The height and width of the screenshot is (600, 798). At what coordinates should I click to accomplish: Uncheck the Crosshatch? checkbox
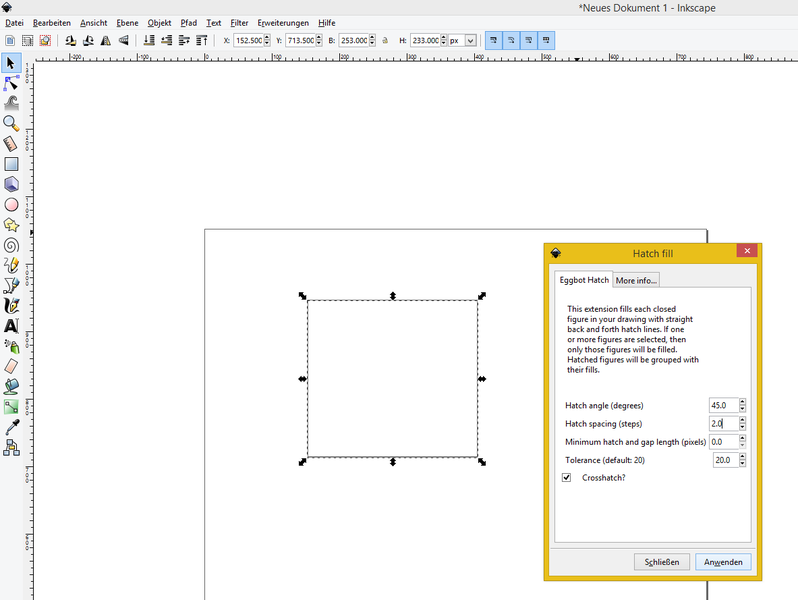pos(566,477)
